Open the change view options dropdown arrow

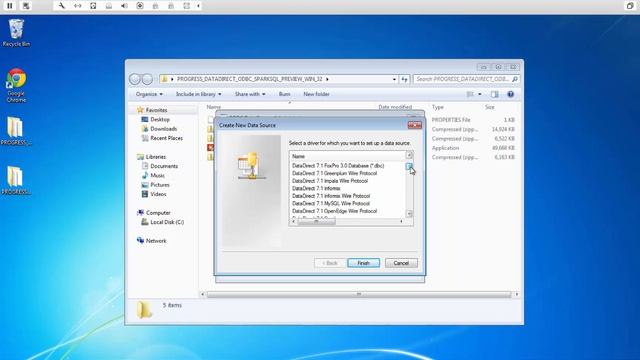(x=480, y=94)
